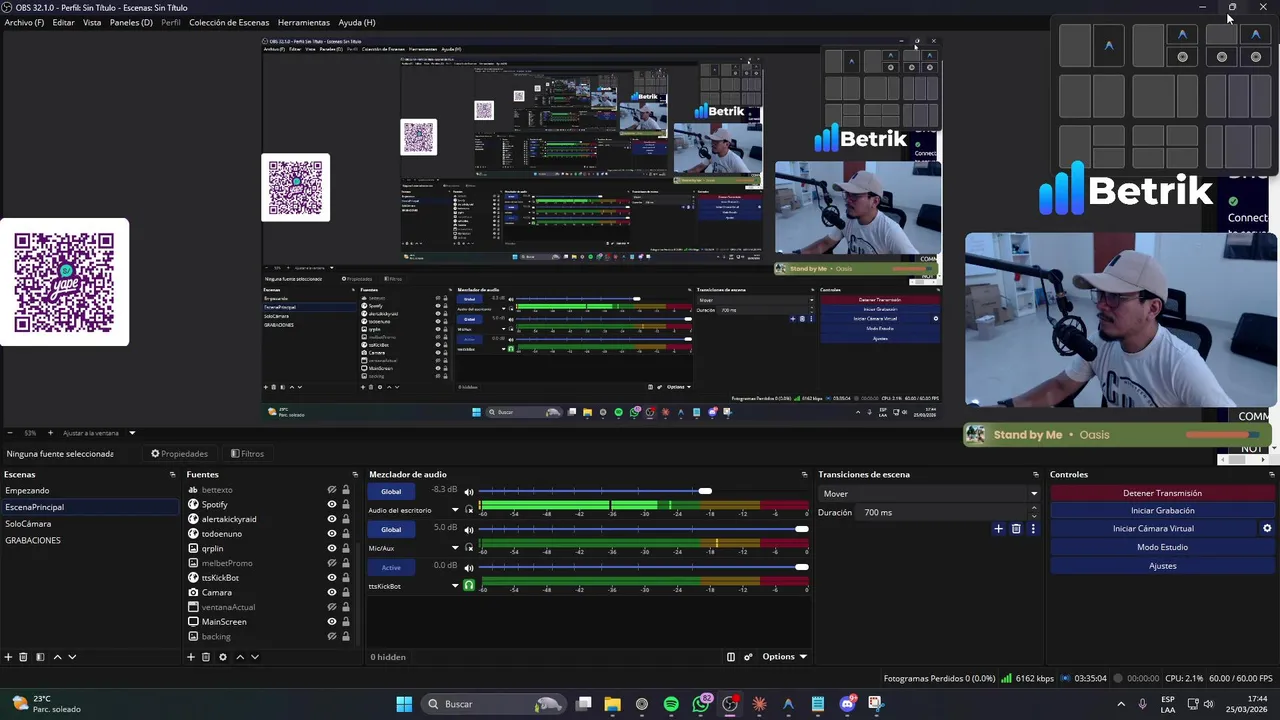The width and height of the screenshot is (1280, 720).
Task: Click the Filtros button
Action: 247,454
